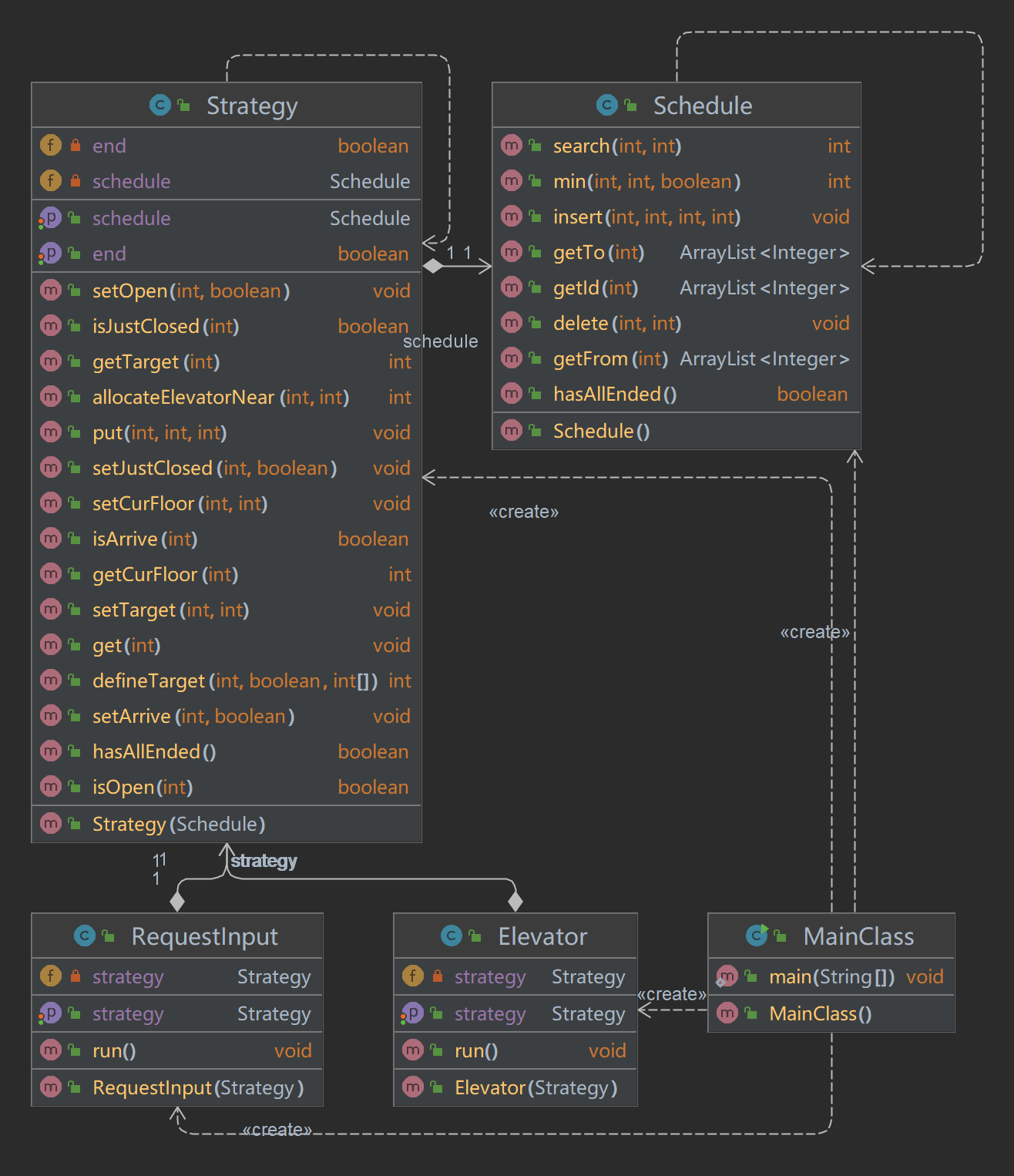1014x1176 pixels.
Task: Click the method icon next to insert in Schedule
Action: point(512,216)
